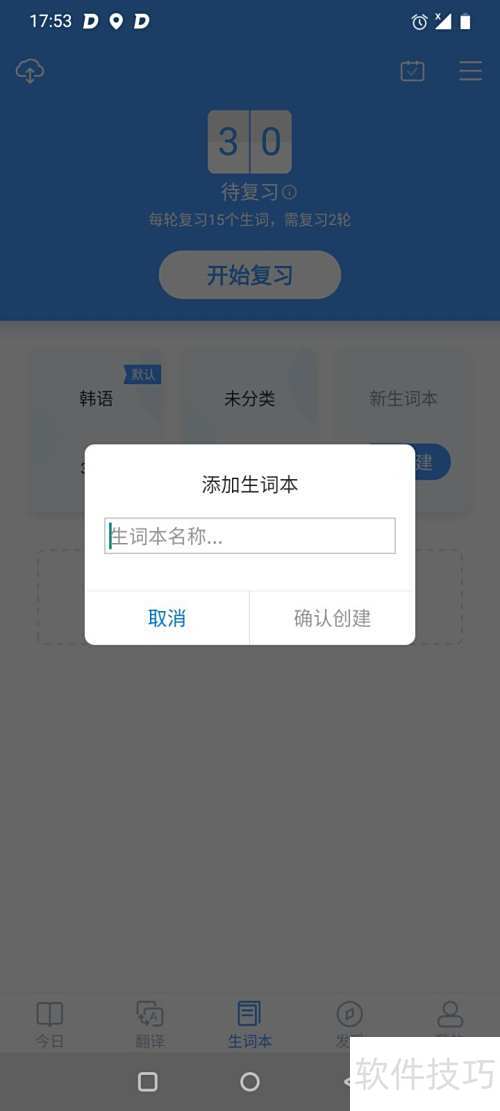Open the profile person icon tab

pos(450,1015)
